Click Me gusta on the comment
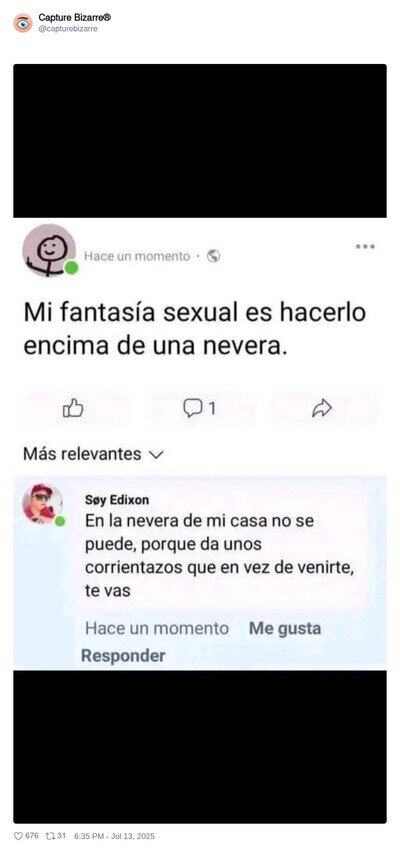The height and width of the screenshot is (850, 400). tap(285, 629)
